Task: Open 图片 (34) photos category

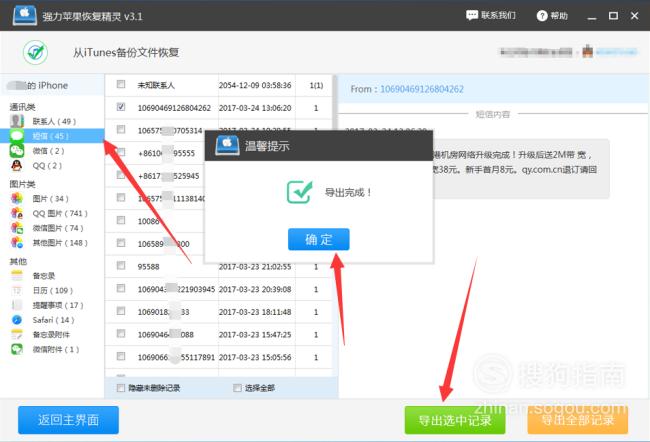Action: click(x=50, y=199)
